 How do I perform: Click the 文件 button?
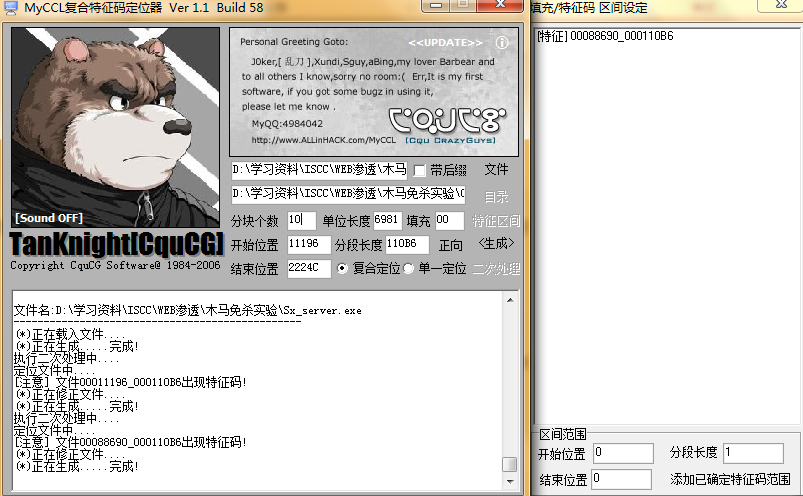point(496,169)
